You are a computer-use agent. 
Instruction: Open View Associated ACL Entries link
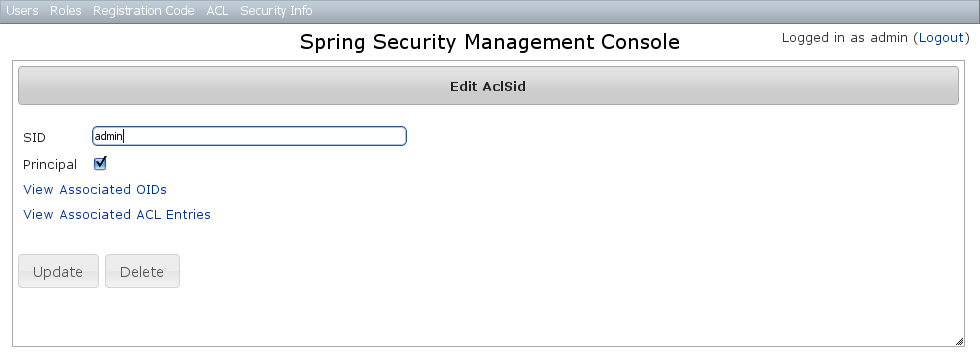(x=117, y=214)
